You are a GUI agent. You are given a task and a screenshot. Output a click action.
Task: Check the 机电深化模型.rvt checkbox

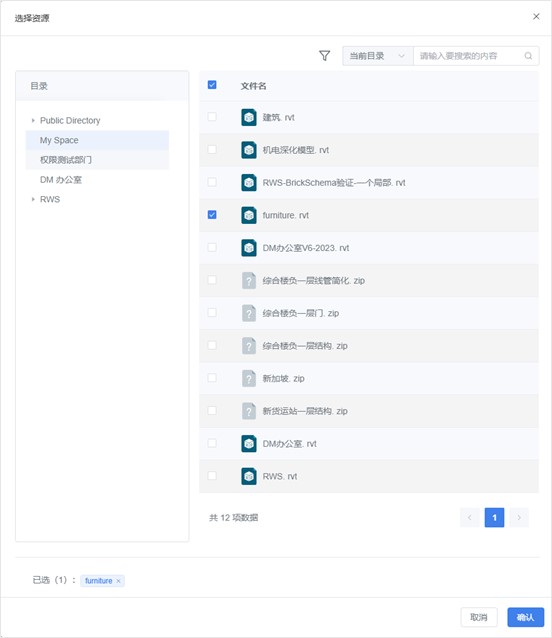click(212, 149)
